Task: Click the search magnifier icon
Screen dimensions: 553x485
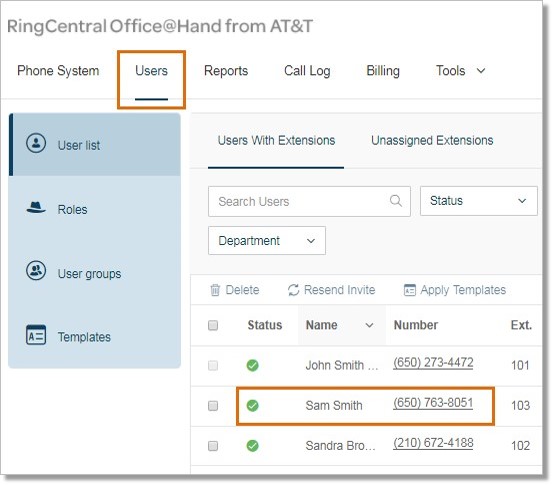Action: pyautogui.click(x=396, y=201)
